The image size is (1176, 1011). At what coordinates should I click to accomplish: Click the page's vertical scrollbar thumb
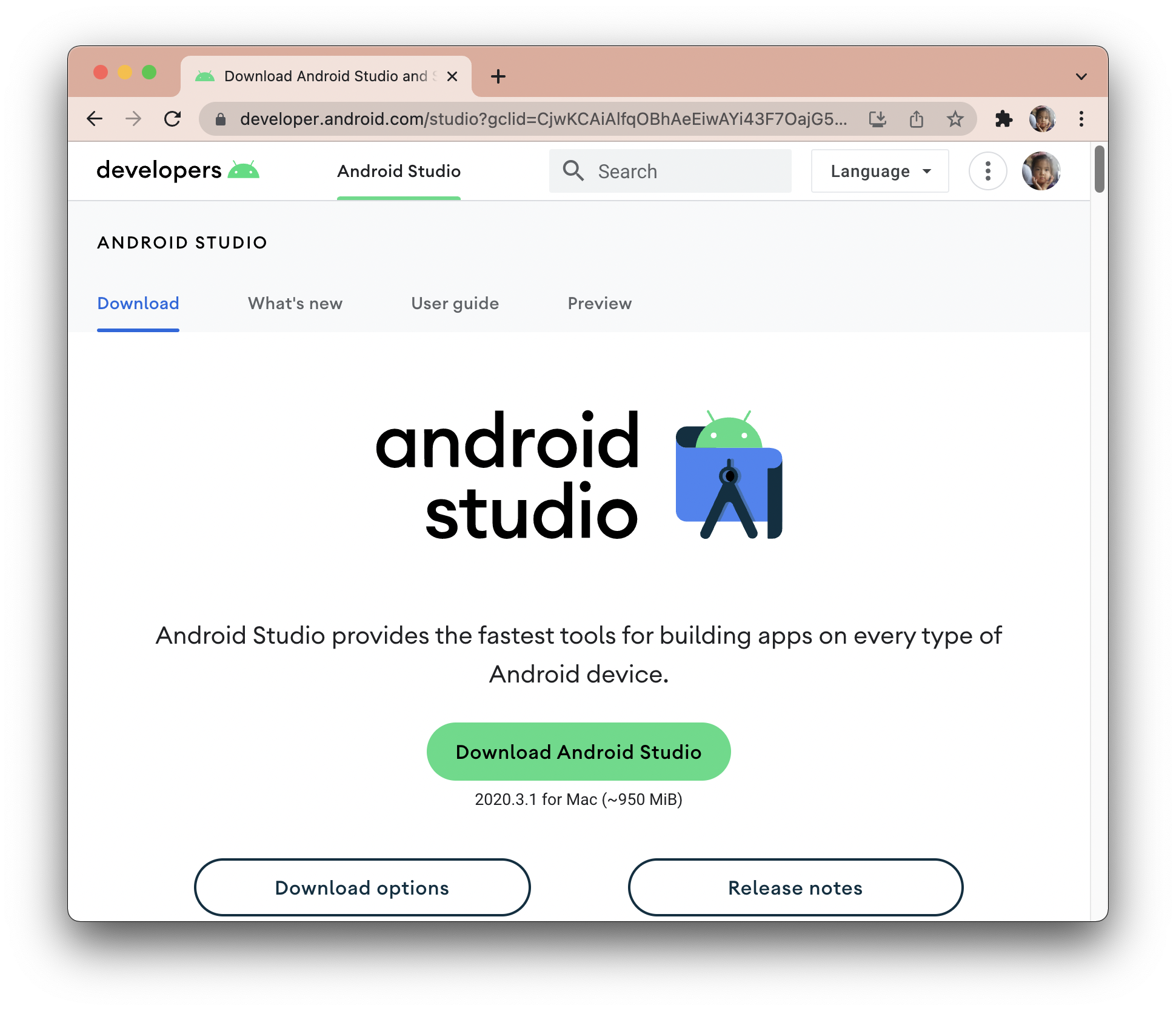click(1099, 169)
